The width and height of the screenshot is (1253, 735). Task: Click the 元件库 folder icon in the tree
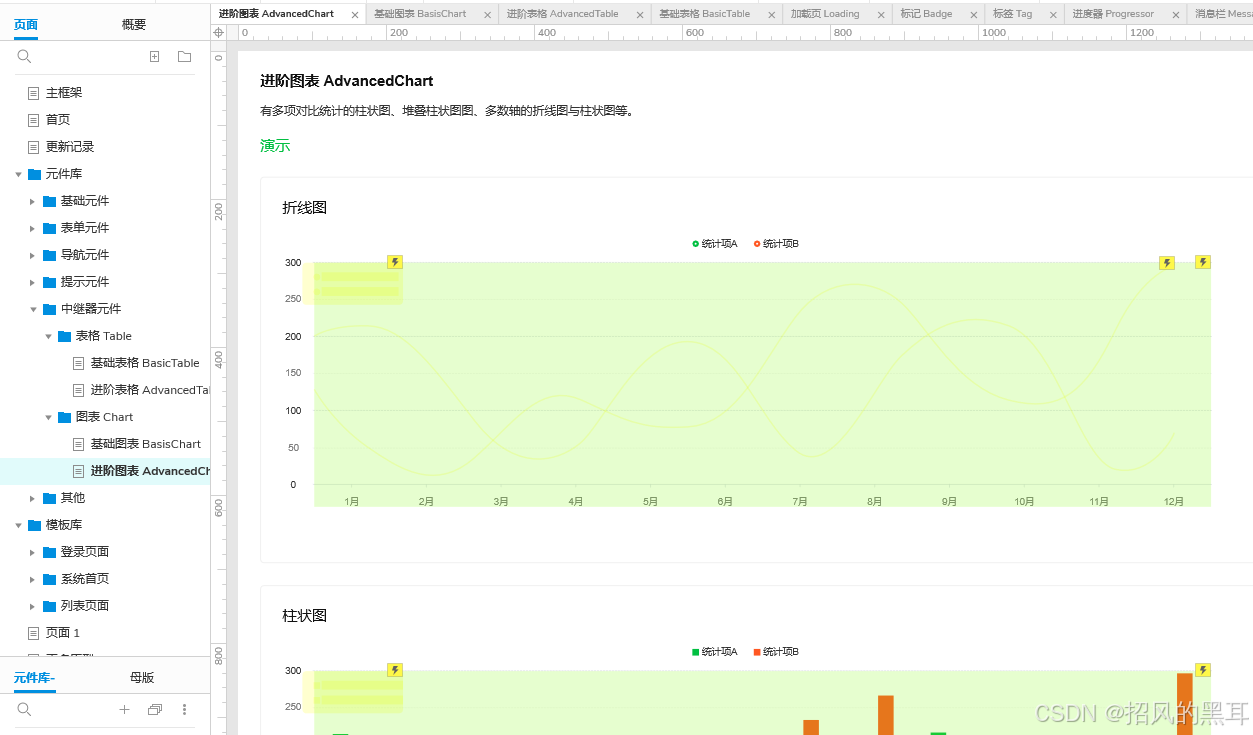point(35,174)
